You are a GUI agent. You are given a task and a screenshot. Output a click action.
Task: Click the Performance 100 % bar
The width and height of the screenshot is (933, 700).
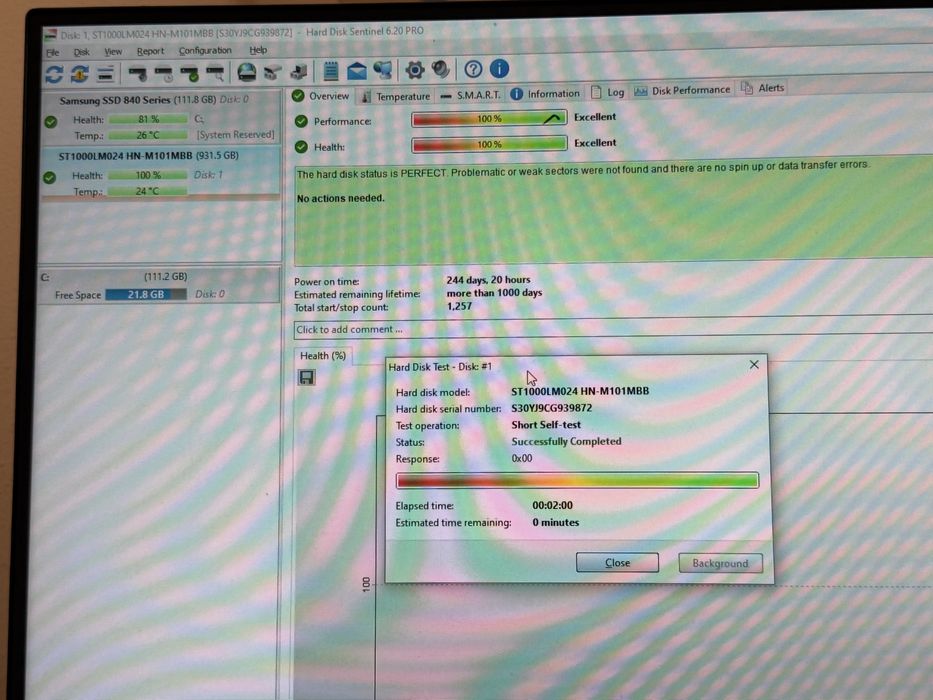pos(489,119)
